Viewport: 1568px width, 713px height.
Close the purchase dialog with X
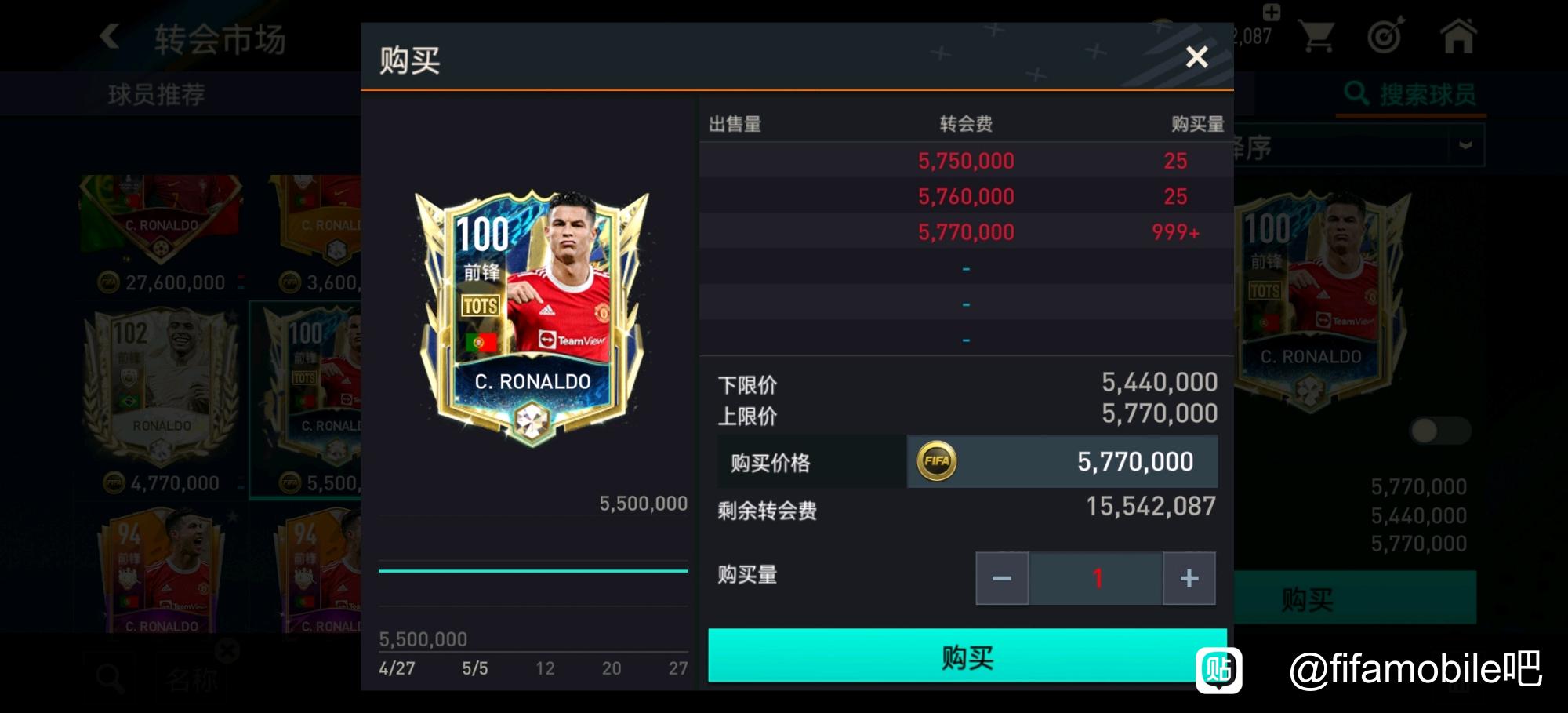click(1196, 56)
